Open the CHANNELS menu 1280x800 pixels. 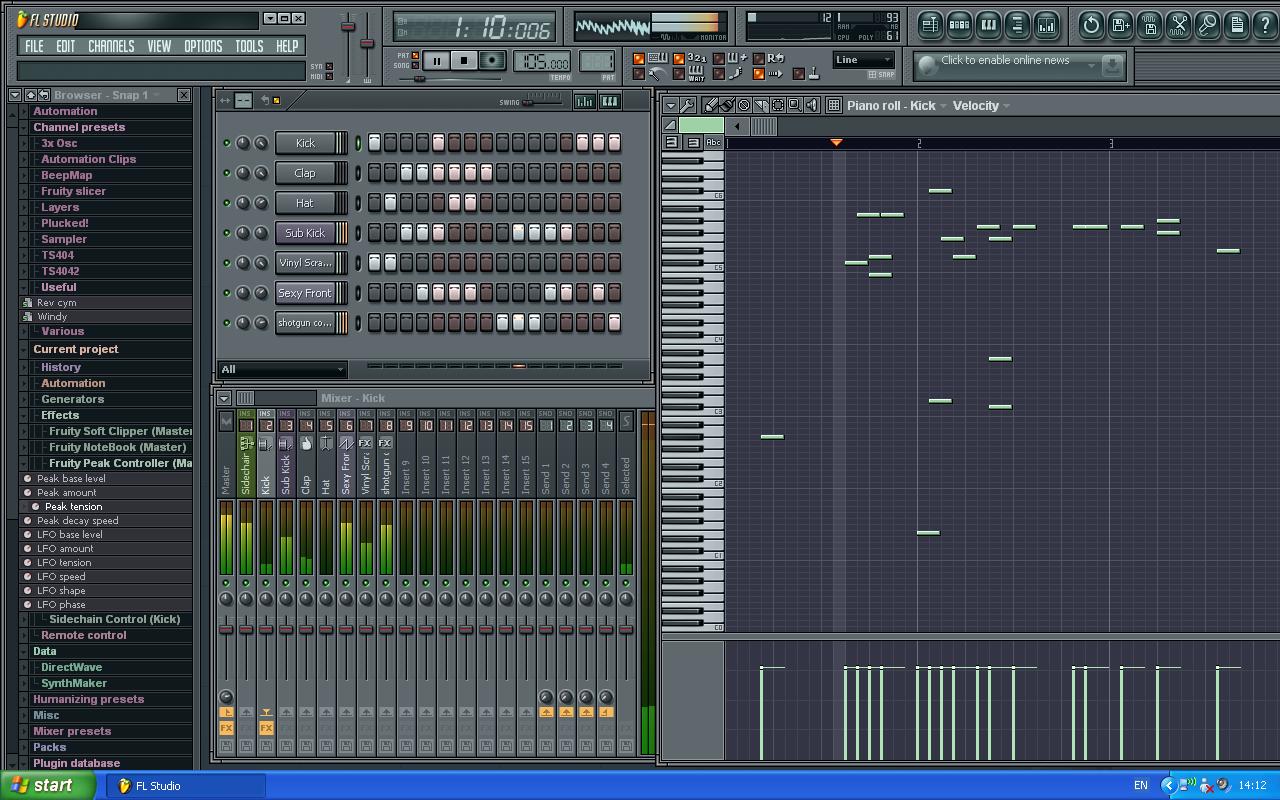[x=110, y=46]
